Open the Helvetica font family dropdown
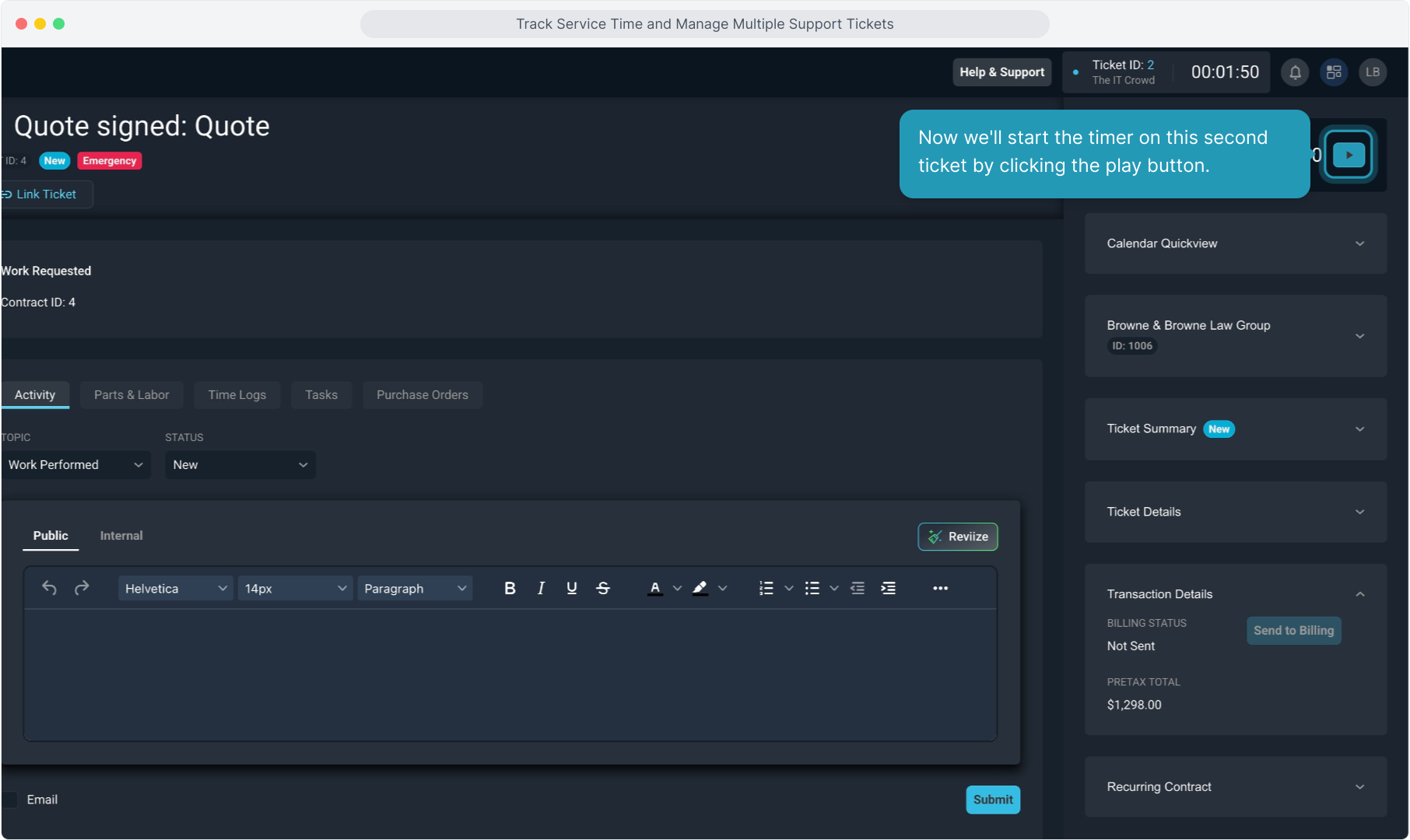 point(175,589)
